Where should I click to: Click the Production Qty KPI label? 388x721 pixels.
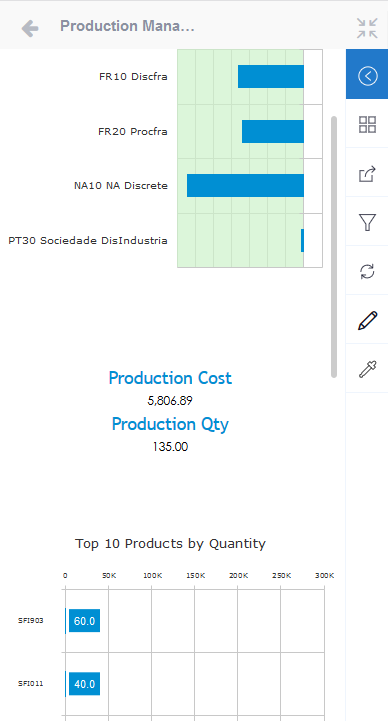pos(170,424)
